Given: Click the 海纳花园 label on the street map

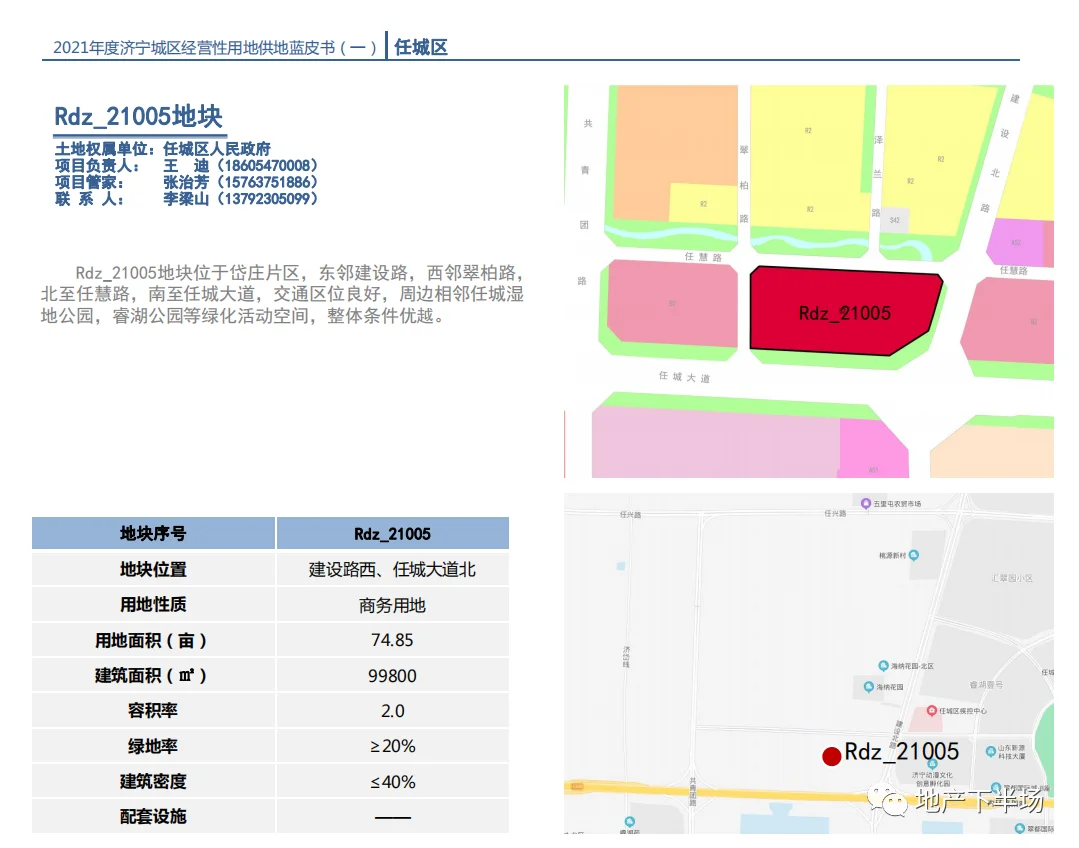Looking at the screenshot, I should (x=890, y=687).
